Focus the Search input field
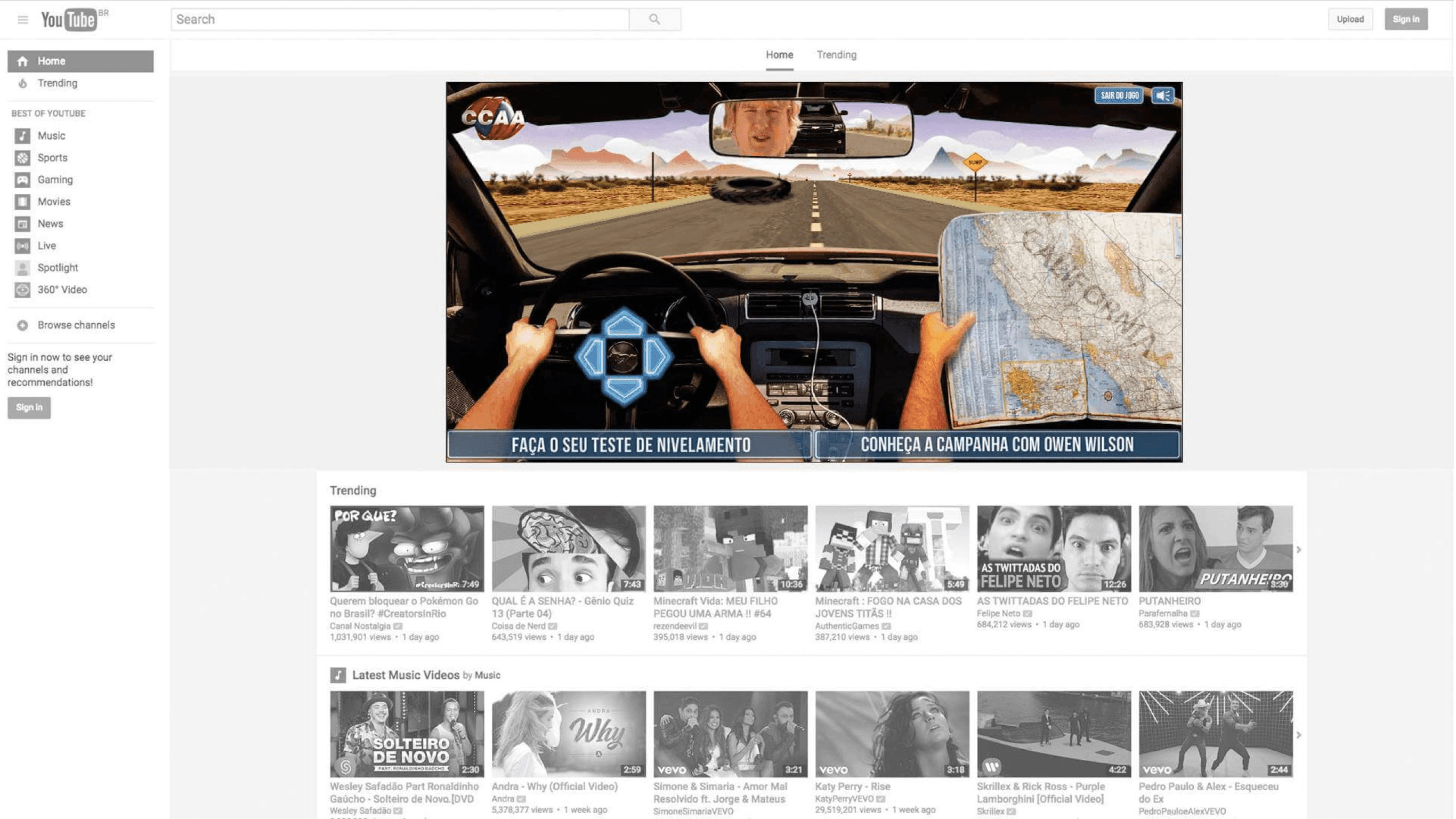 (400, 19)
